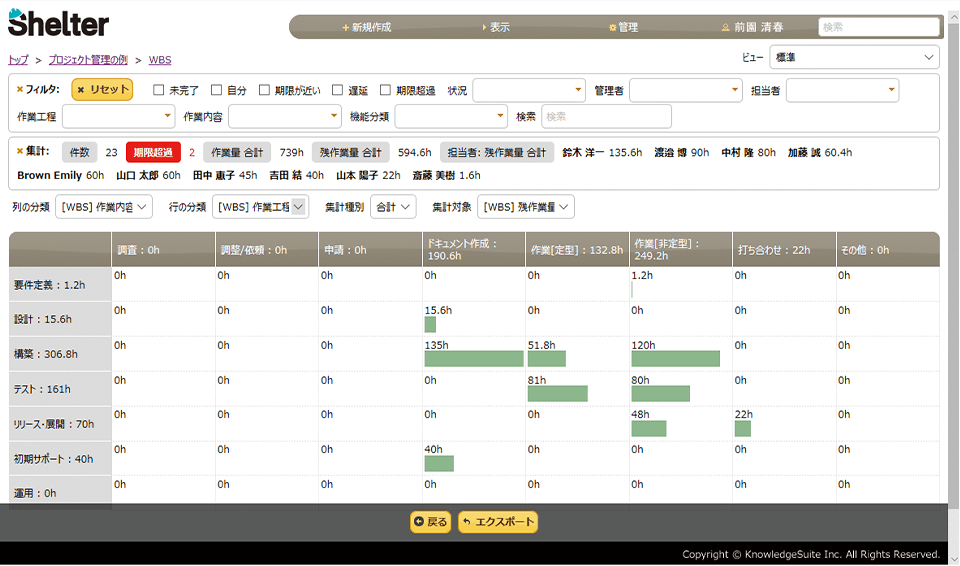Click the Shelter logo
Screen dimensions: 960x566
[x=58, y=24]
